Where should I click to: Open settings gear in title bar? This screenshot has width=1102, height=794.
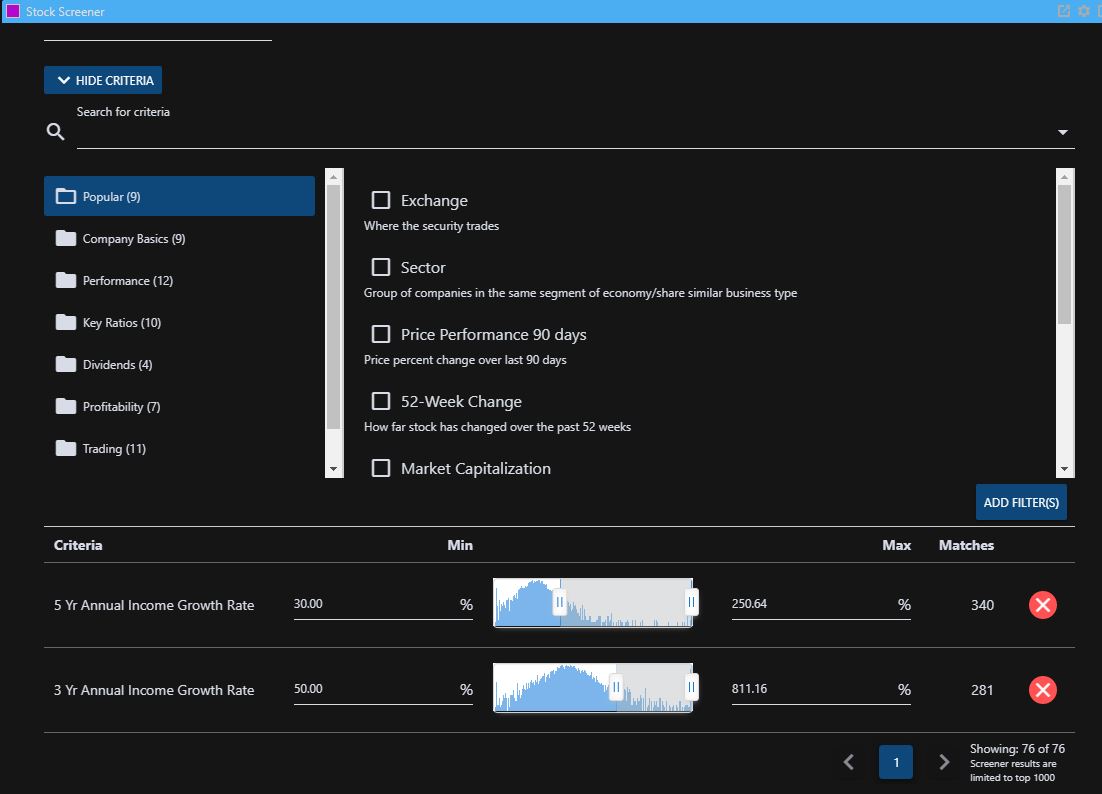point(1083,11)
